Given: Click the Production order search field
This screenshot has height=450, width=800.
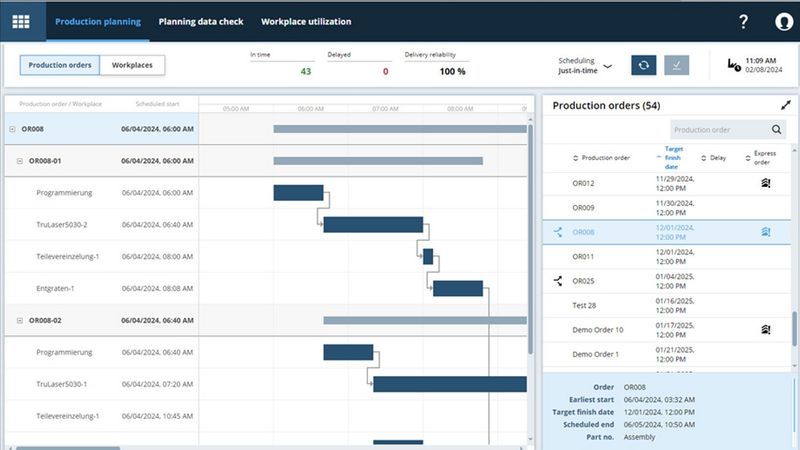Looking at the screenshot, I should click(x=718, y=130).
